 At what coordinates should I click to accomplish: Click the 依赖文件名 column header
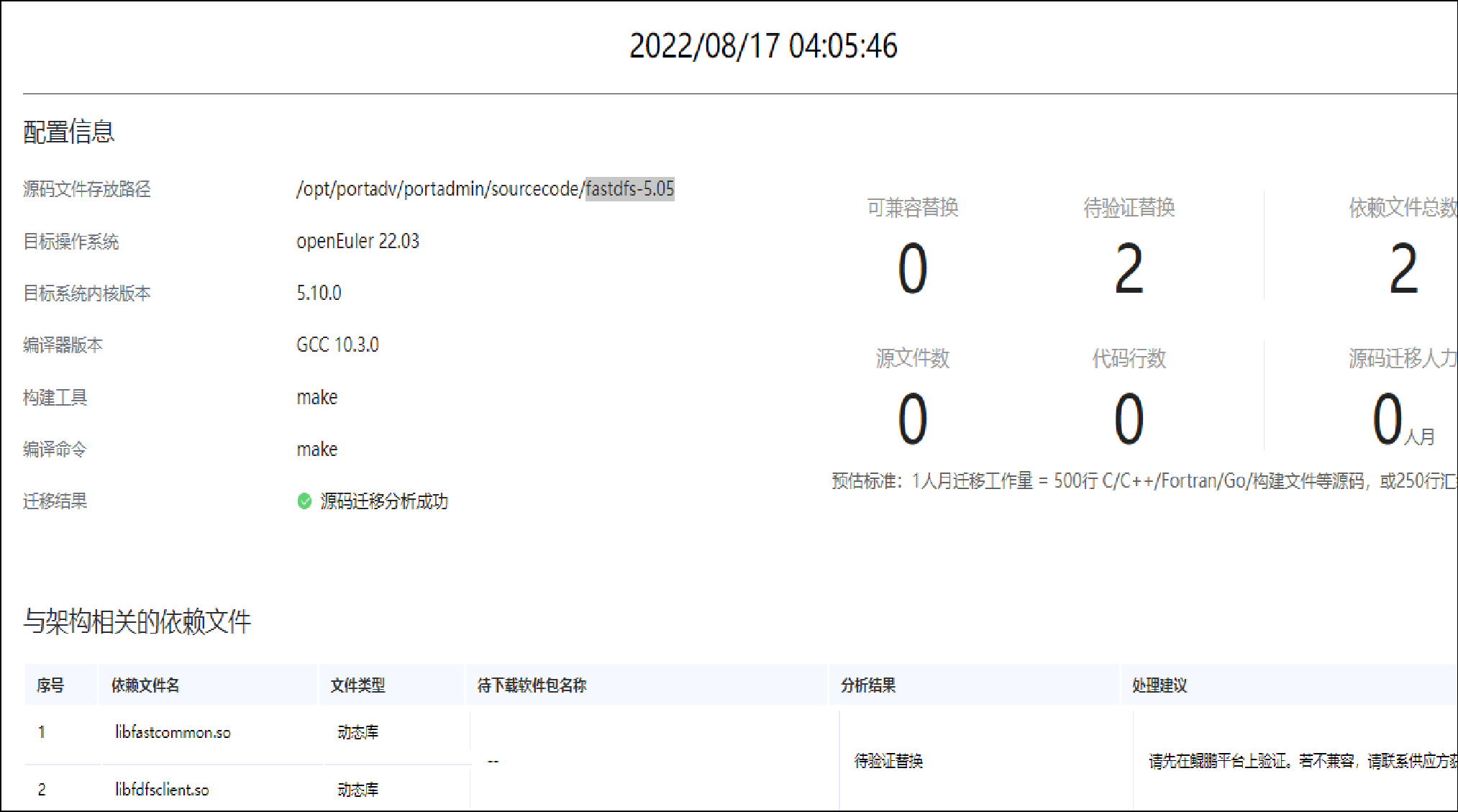pos(145,685)
